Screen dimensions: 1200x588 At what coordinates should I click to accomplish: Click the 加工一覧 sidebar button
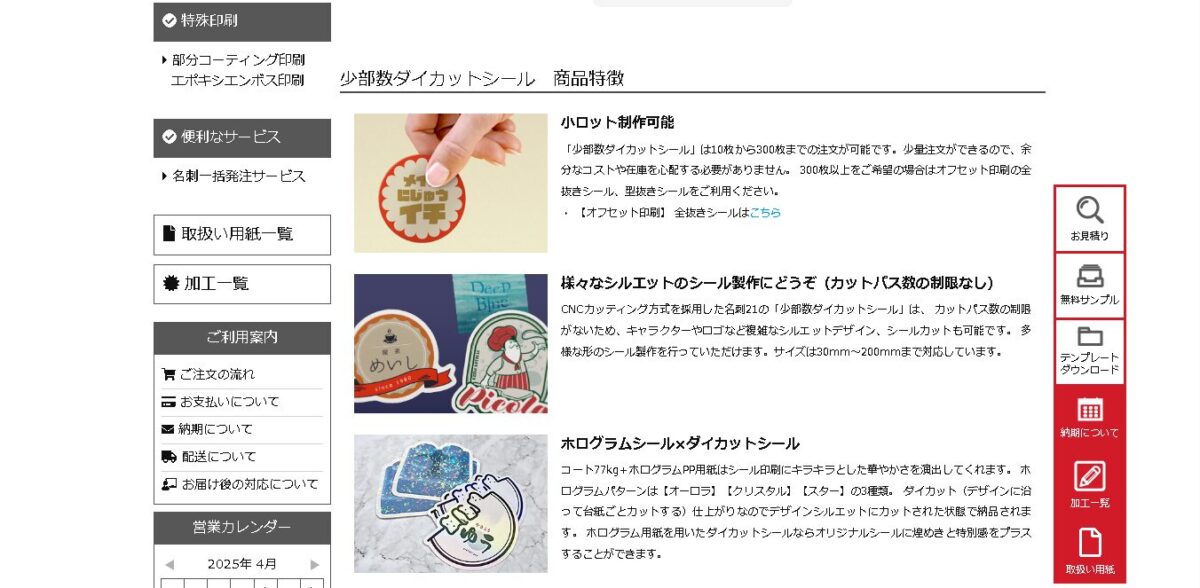pos(242,284)
